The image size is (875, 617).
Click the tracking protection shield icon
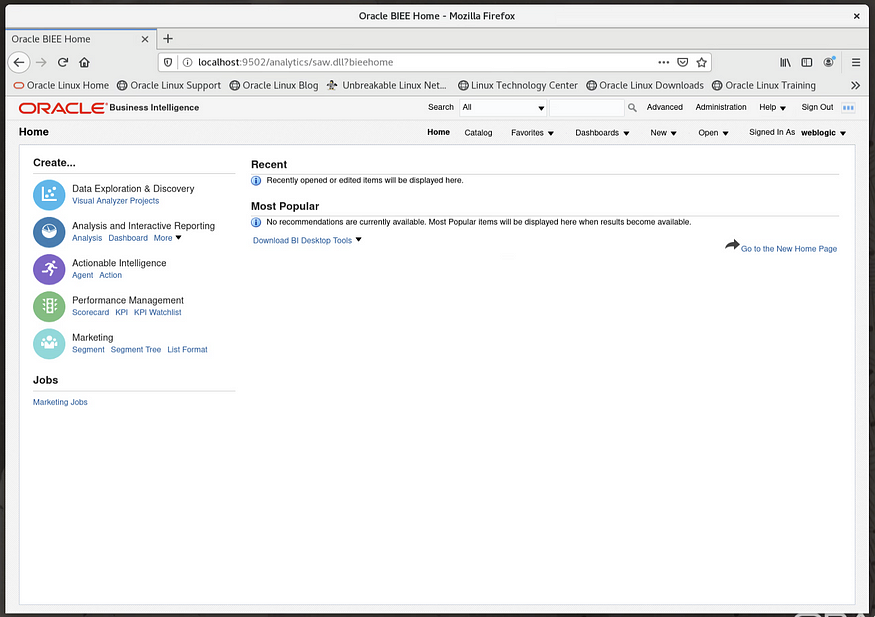[x=168, y=62]
